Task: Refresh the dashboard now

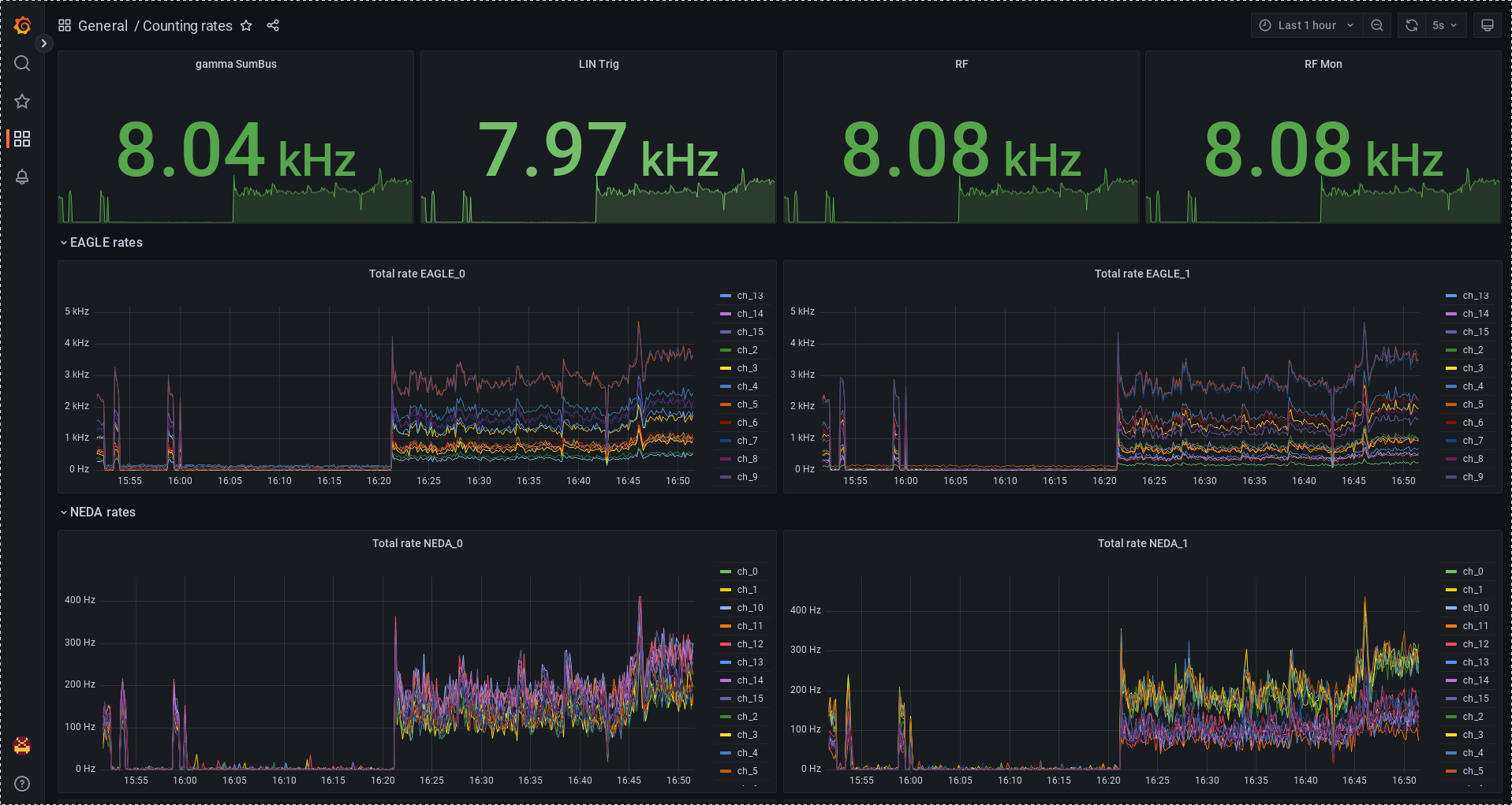Action: [x=1411, y=25]
